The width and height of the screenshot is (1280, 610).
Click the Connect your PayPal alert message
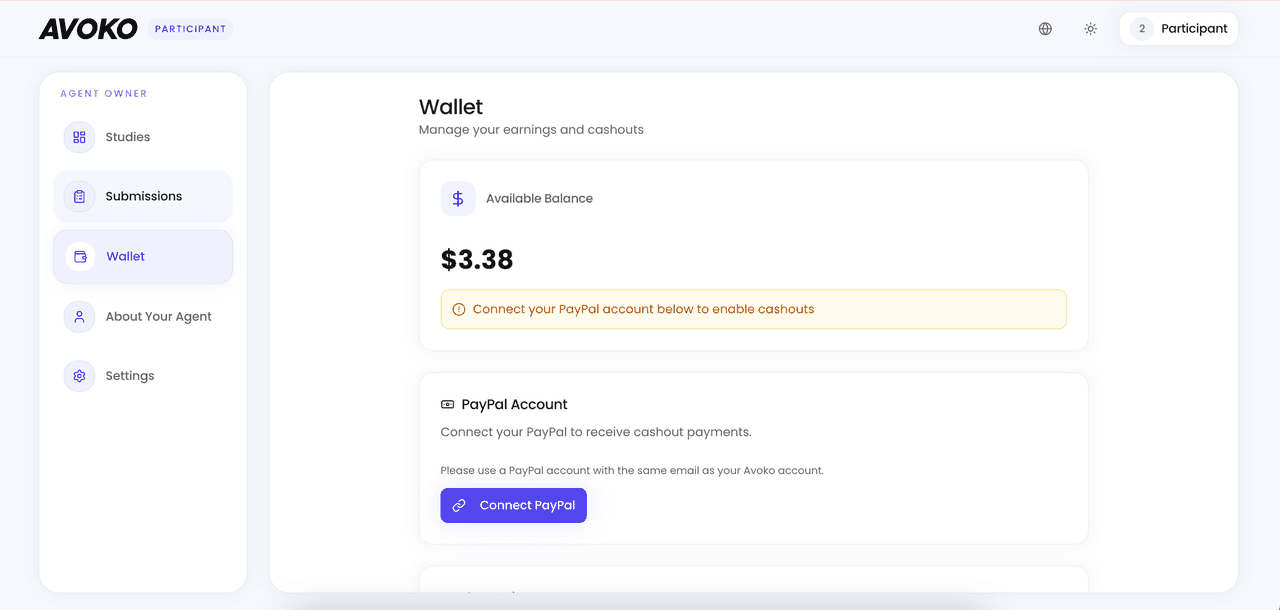click(x=643, y=310)
